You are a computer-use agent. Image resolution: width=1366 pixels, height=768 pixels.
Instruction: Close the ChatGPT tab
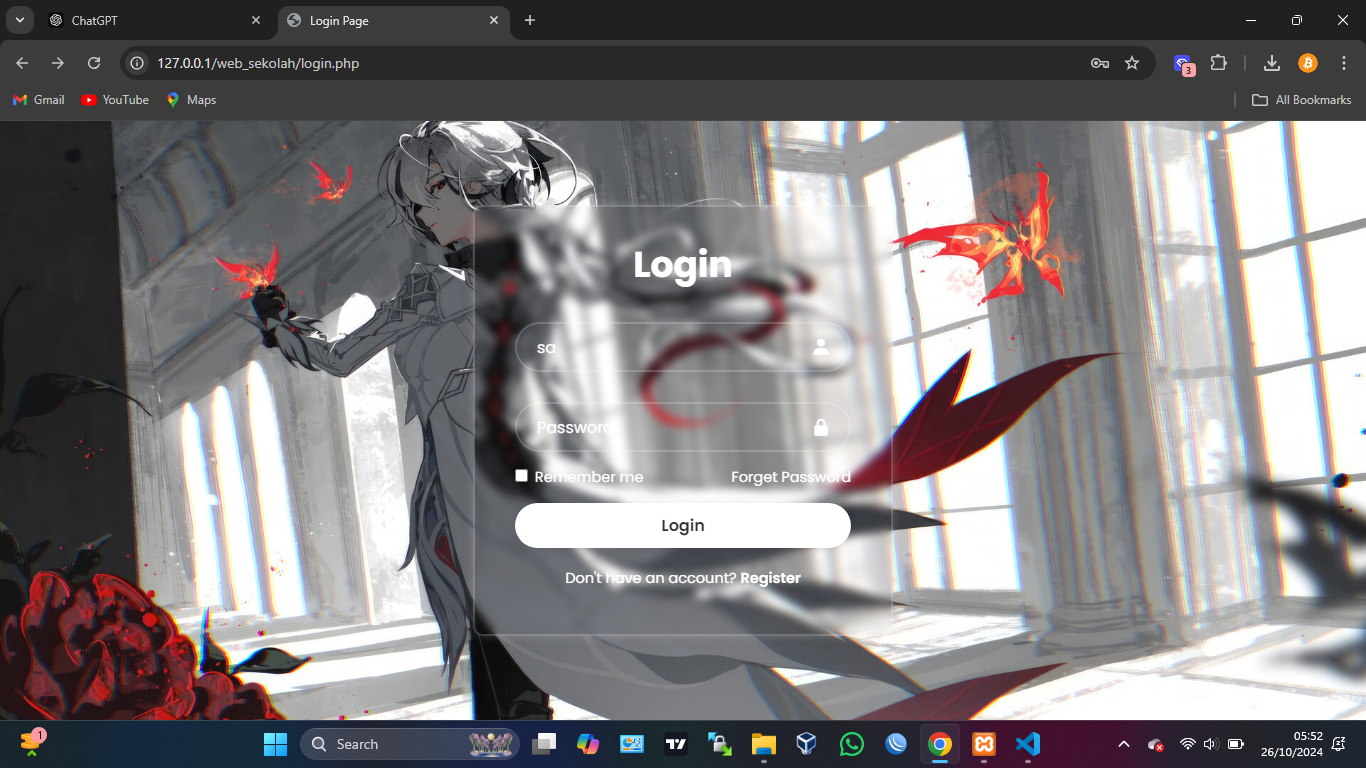(x=256, y=20)
